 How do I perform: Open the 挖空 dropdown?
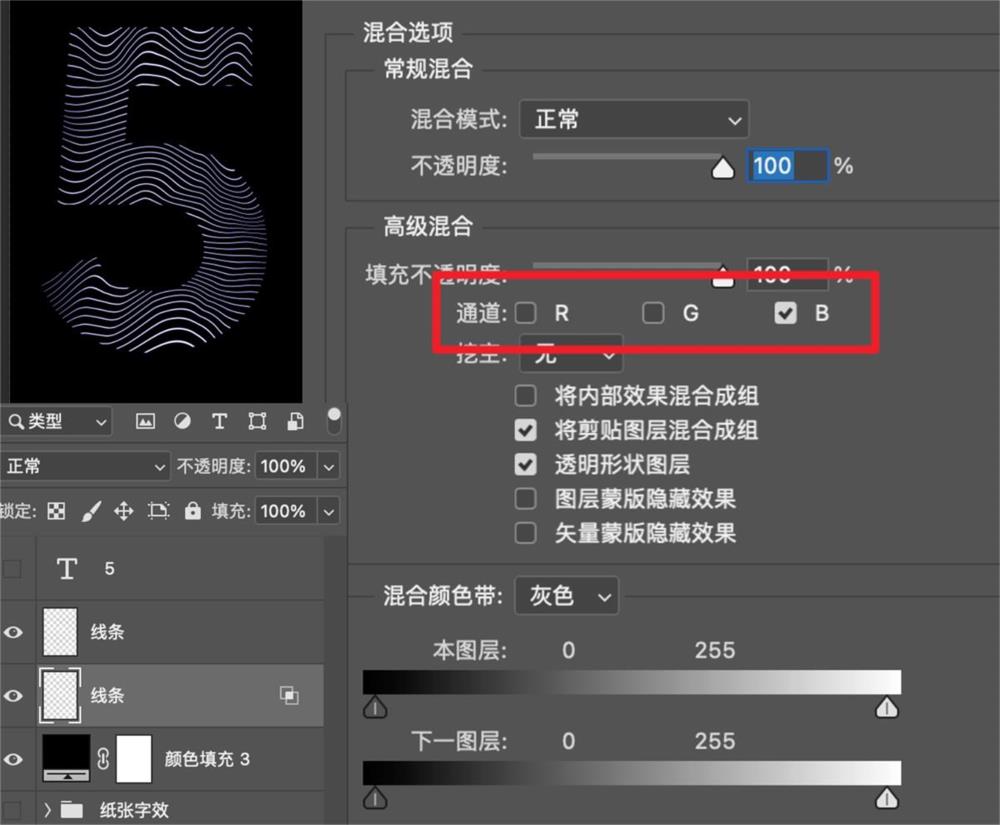pyautogui.click(x=571, y=353)
